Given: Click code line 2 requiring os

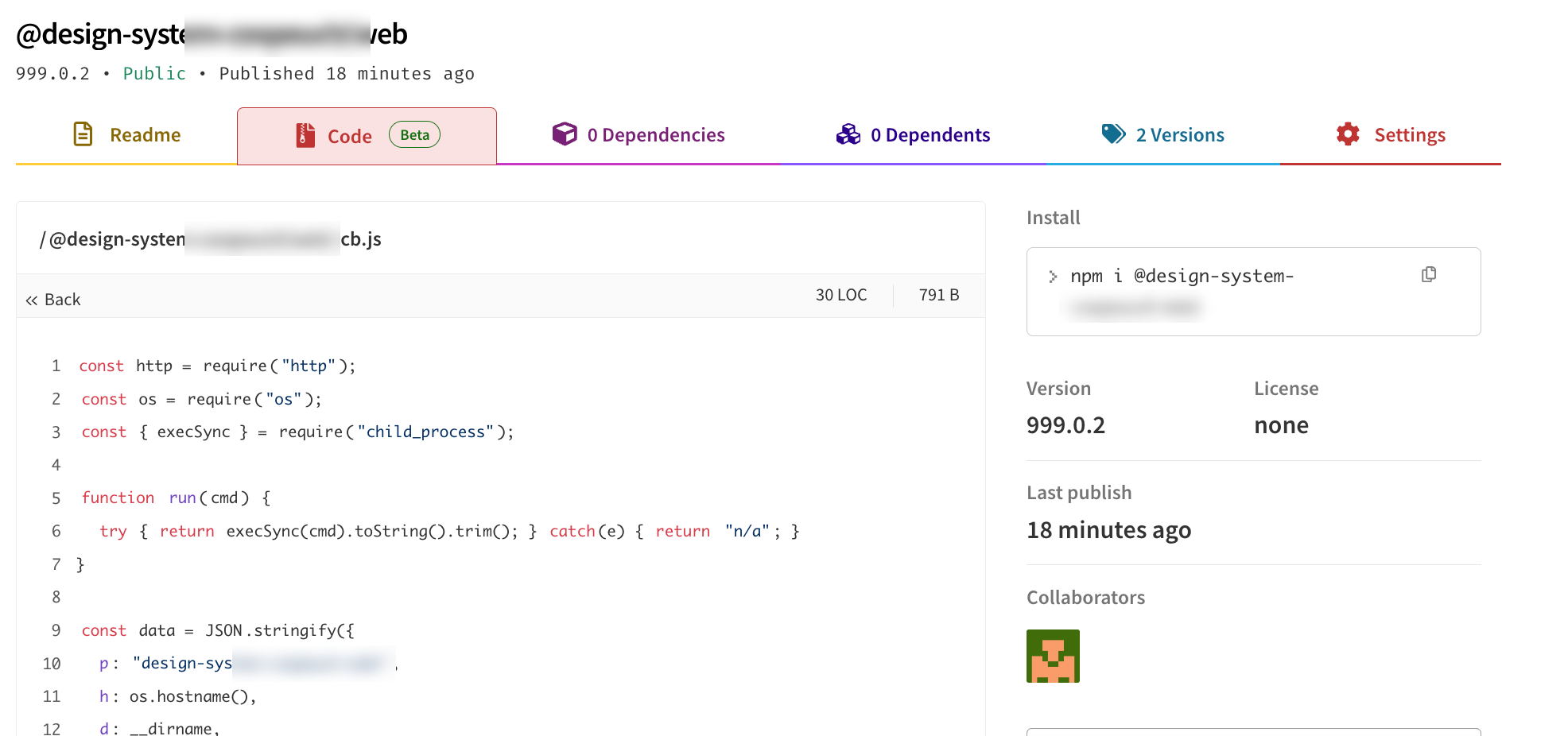Looking at the screenshot, I should pyautogui.click(x=201, y=400).
